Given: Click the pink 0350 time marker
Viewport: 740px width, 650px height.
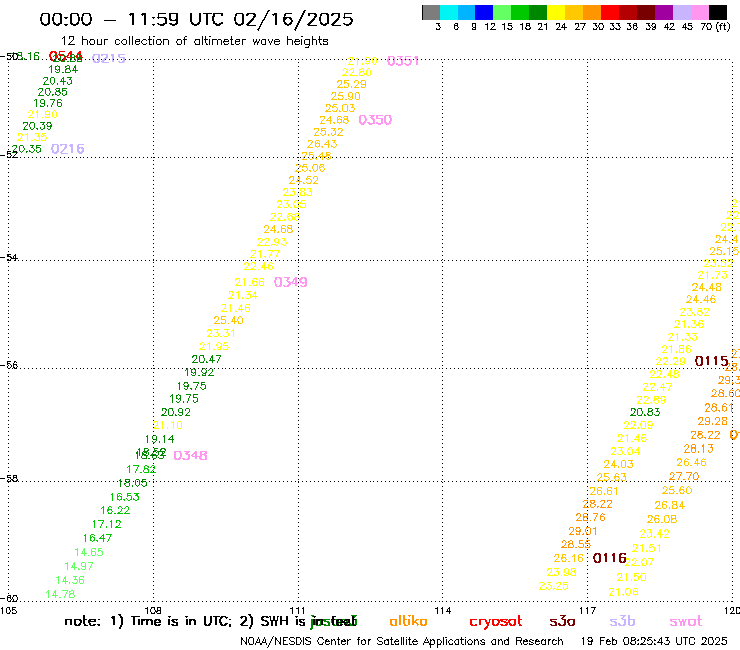Looking at the screenshot, I should [375, 120].
